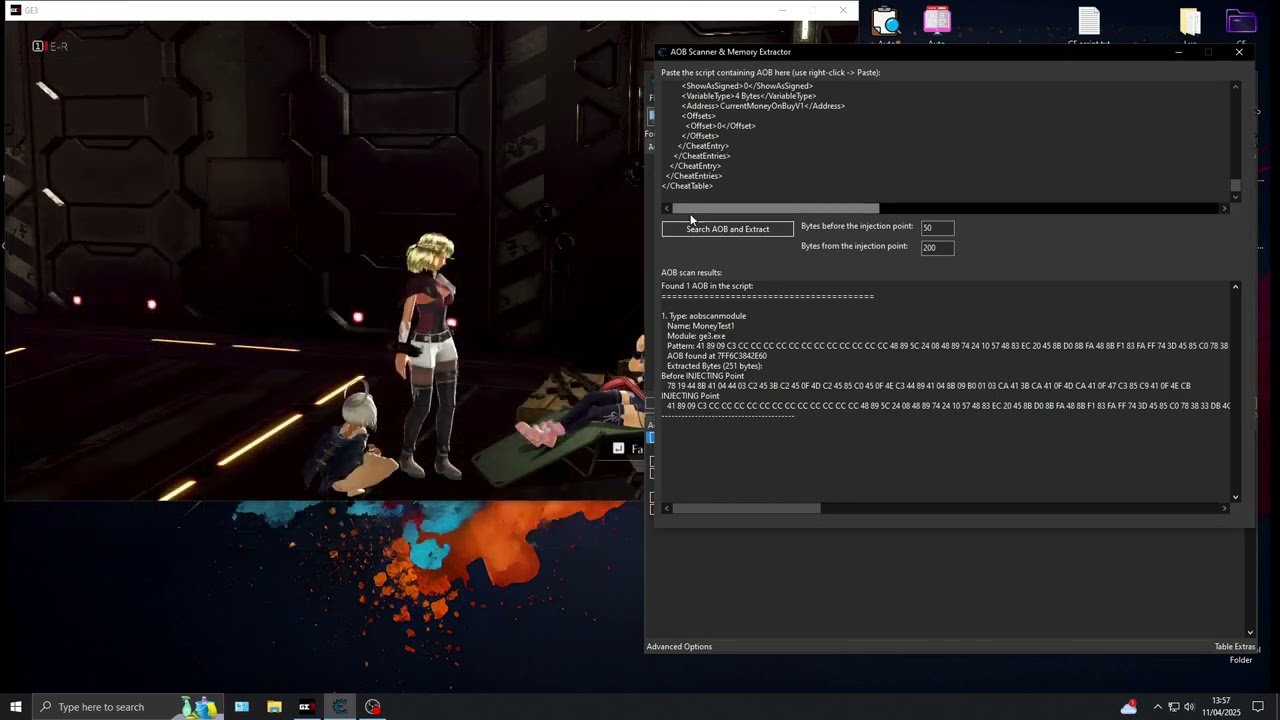Click the script box scroll-right arrow
The height and width of the screenshot is (720, 1280).
tap(1223, 208)
